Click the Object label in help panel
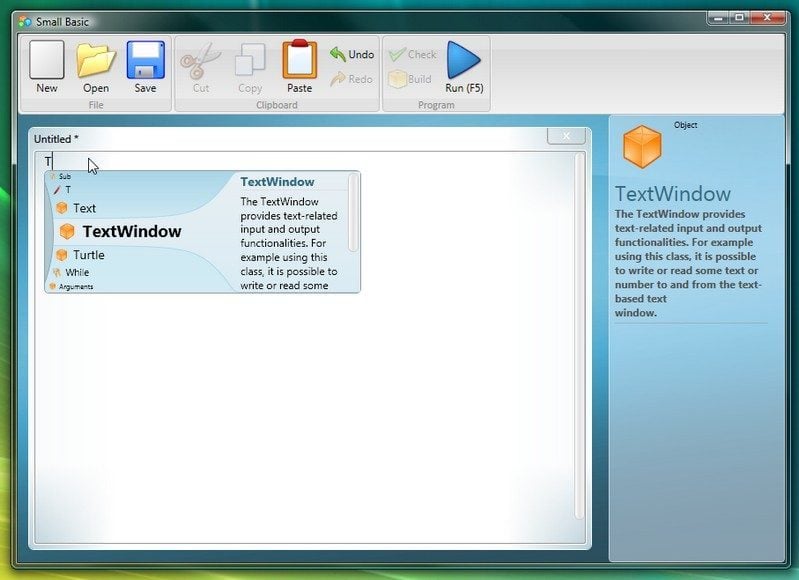This screenshot has width=799, height=580. [685, 125]
